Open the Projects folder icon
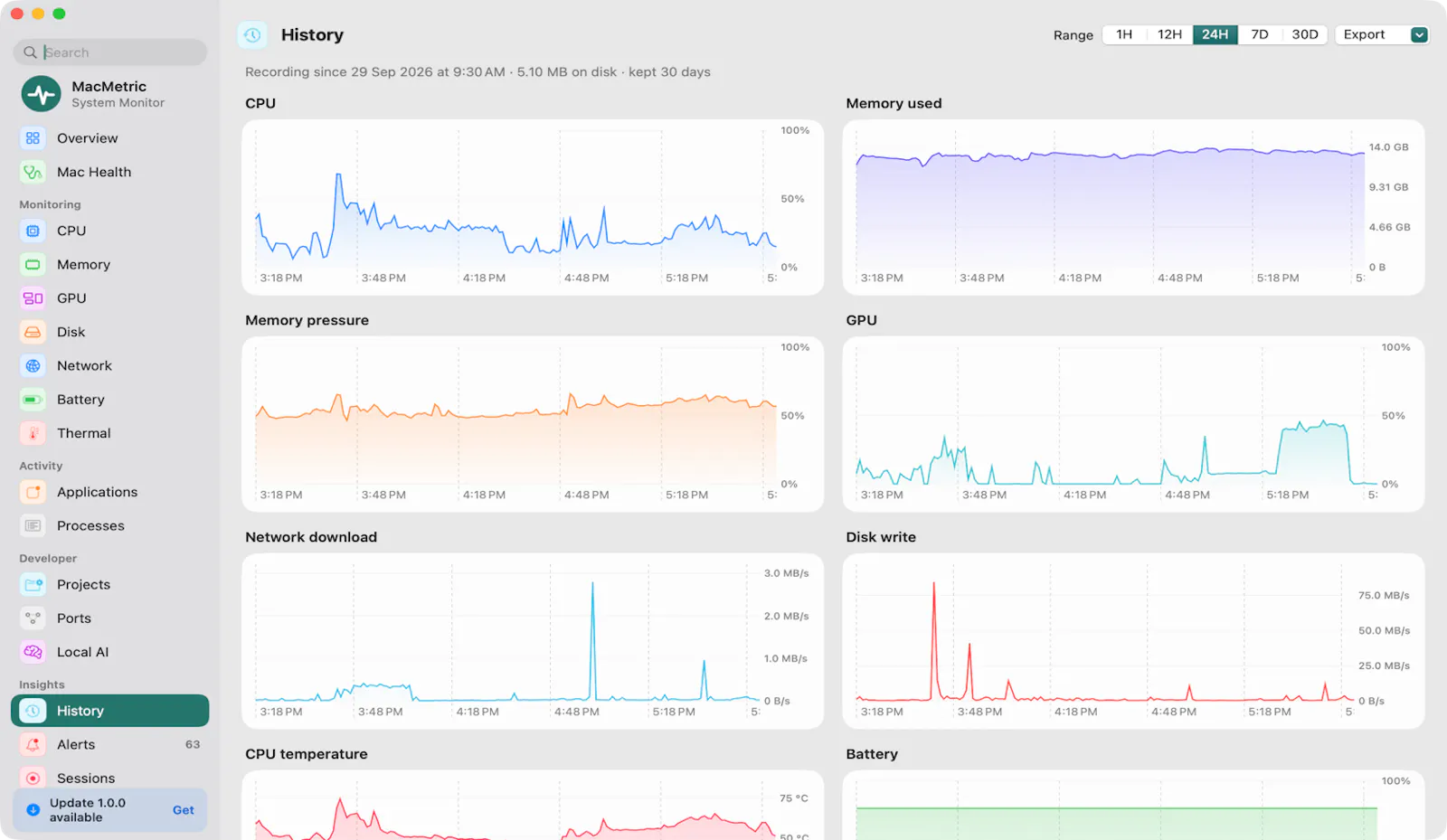 (x=33, y=584)
